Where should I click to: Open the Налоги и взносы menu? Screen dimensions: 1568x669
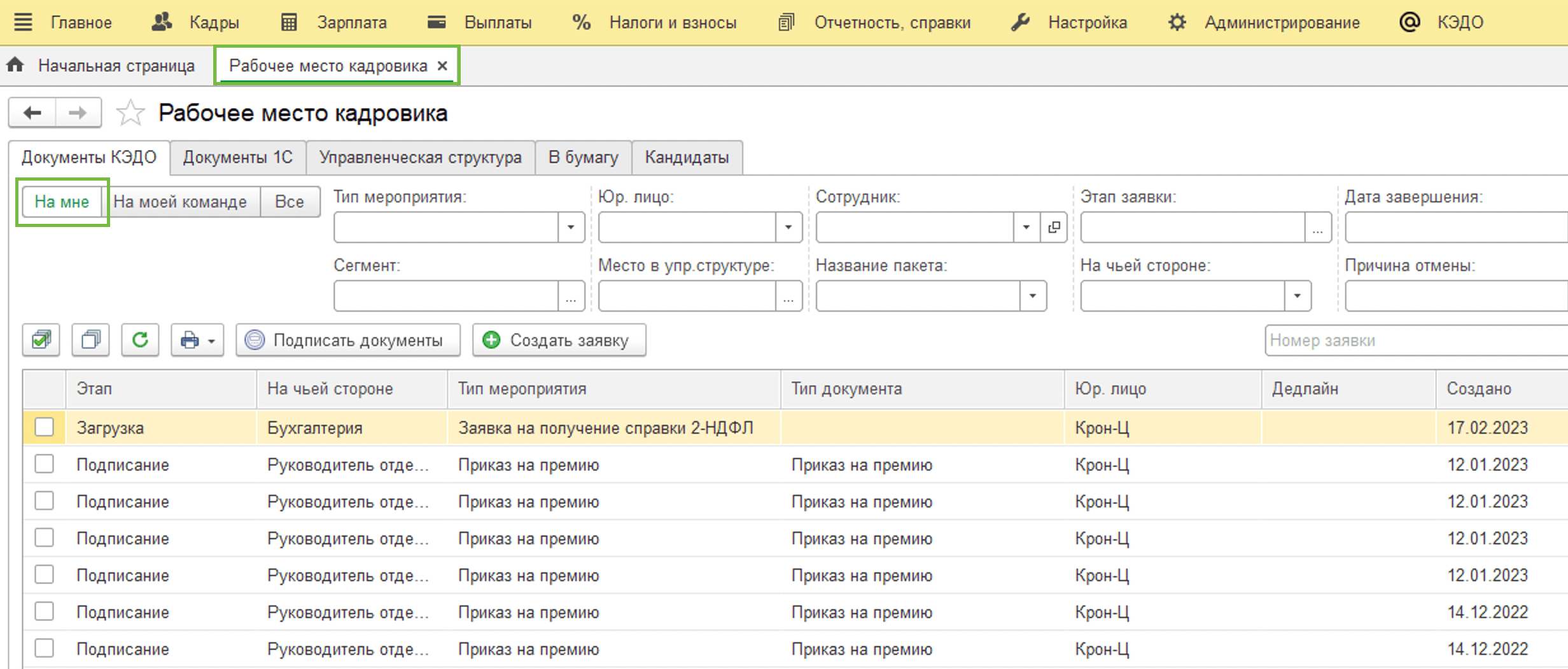point(673,22)
